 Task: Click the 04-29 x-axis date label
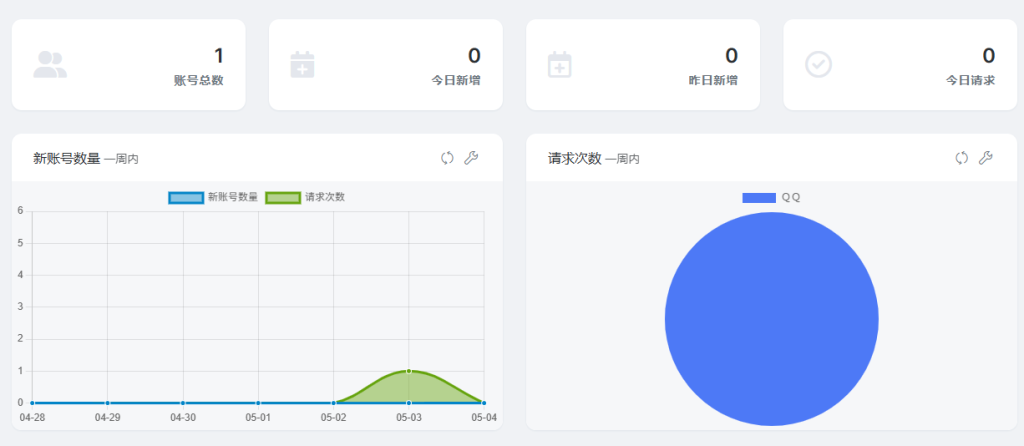tap(107, 417)
